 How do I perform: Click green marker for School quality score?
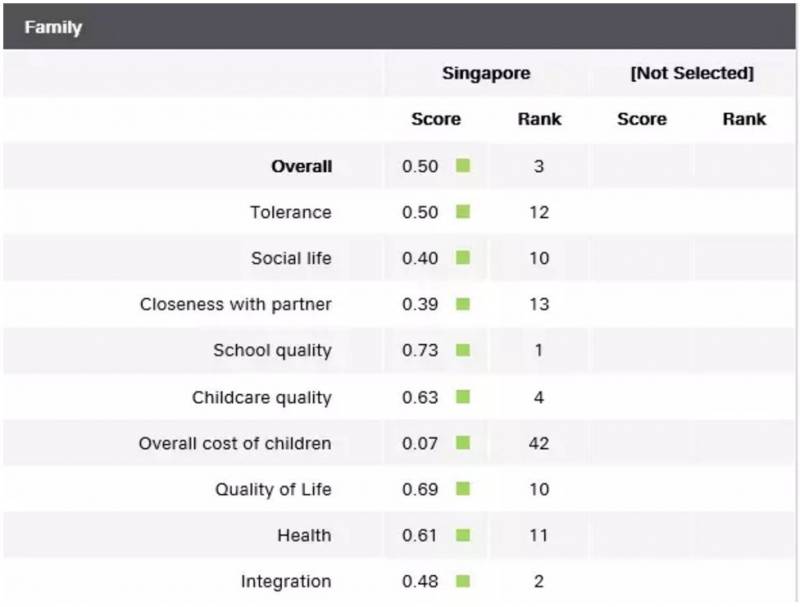click(x=463, y=350)
